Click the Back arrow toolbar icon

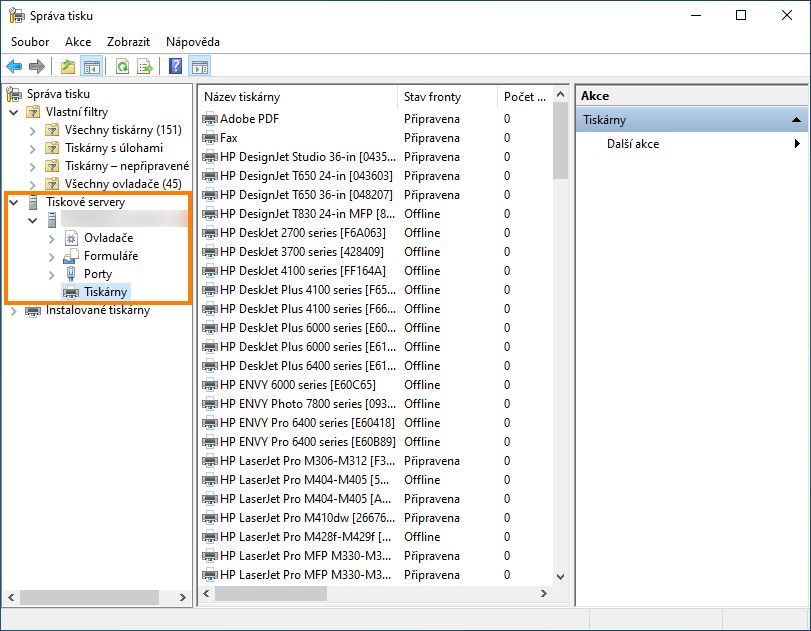14,67
